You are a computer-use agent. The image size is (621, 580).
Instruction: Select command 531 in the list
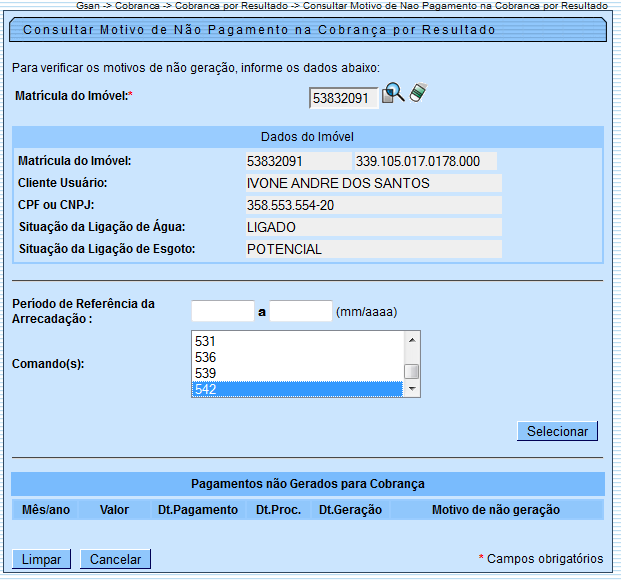point(298,341)
